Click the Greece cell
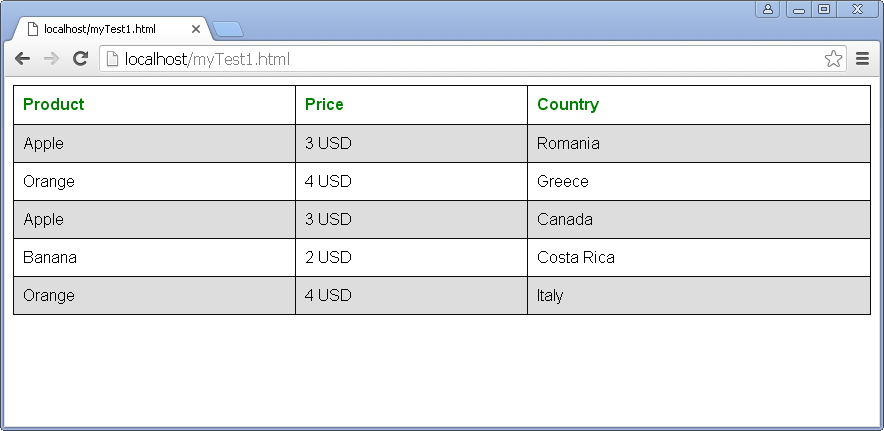Screen dimensions: 884x431 tap(563, 181)
